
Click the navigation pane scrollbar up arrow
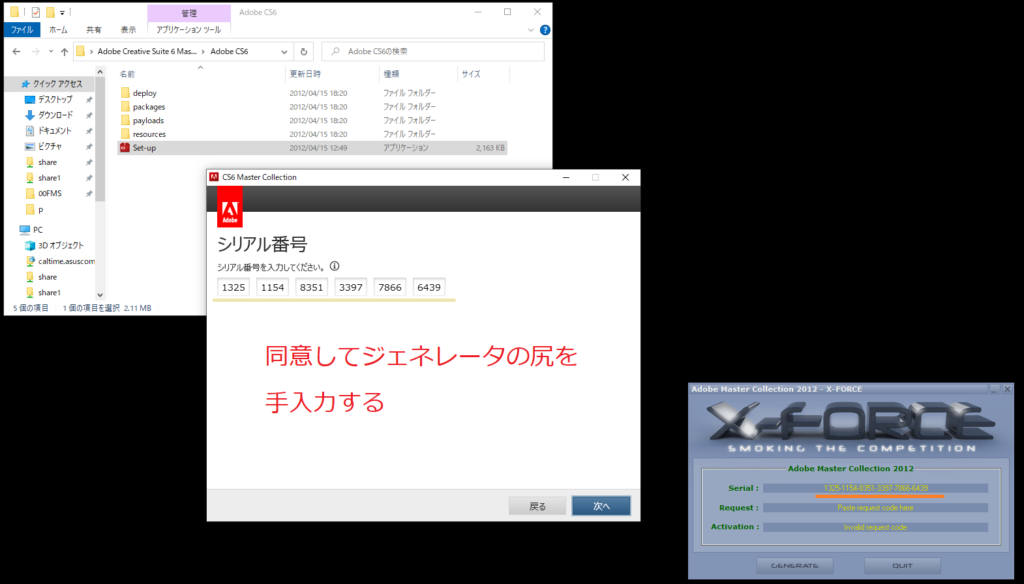pyautogui.click(x=100, y=72)
